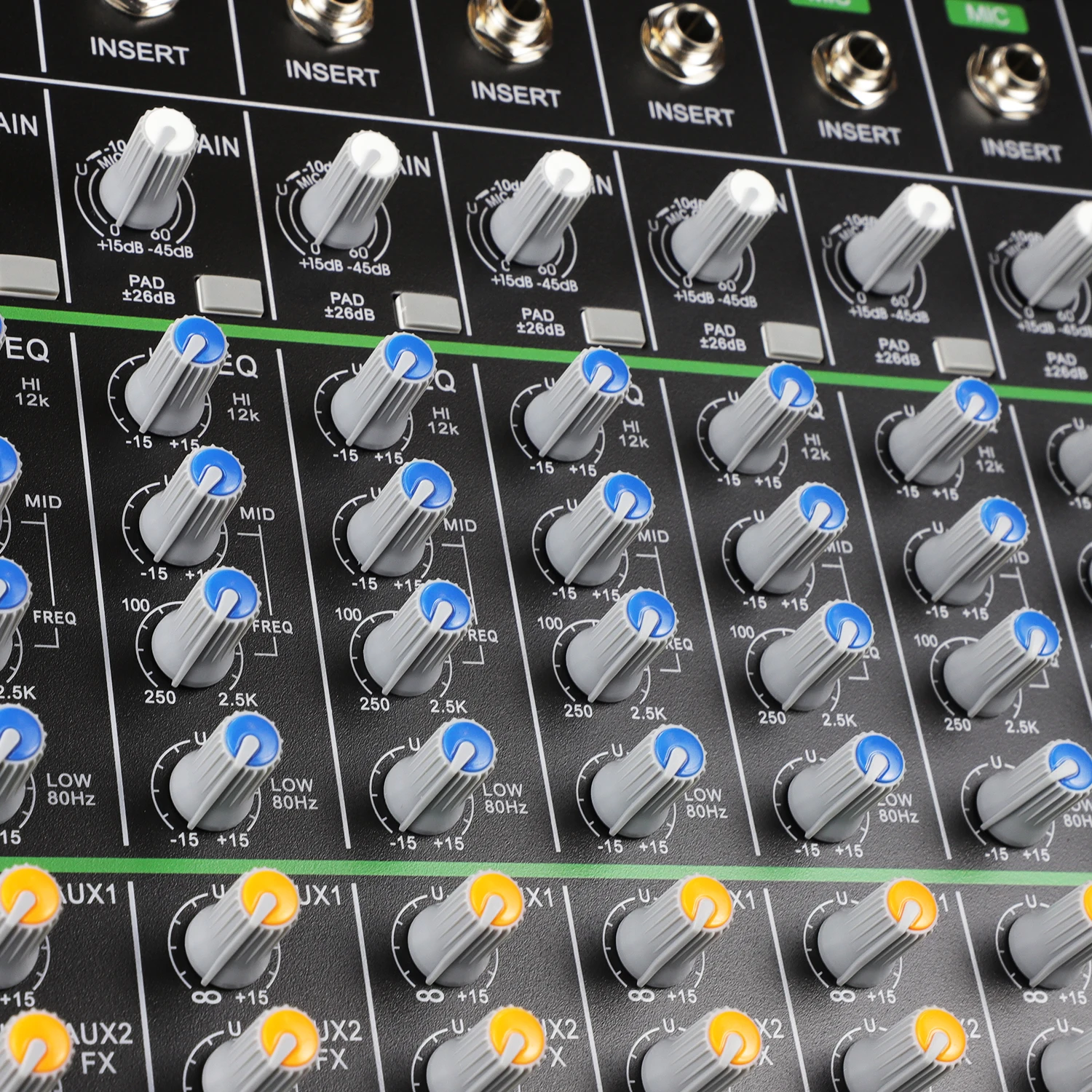Adjust the MID FREQ knob on the first full channel
This screenshot has width=1092, height=1092.
207,629
